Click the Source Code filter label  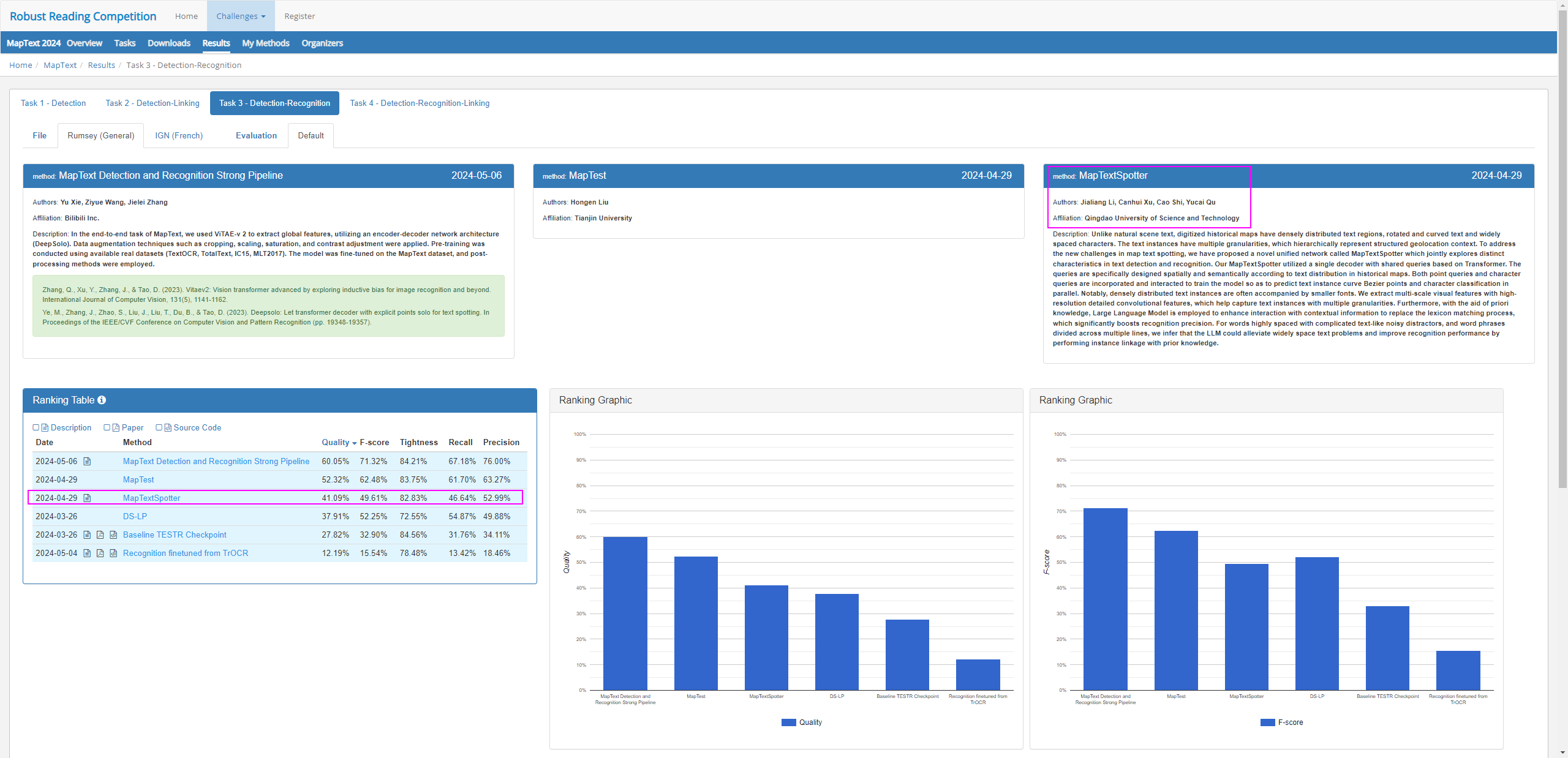(x=197, y=428)
